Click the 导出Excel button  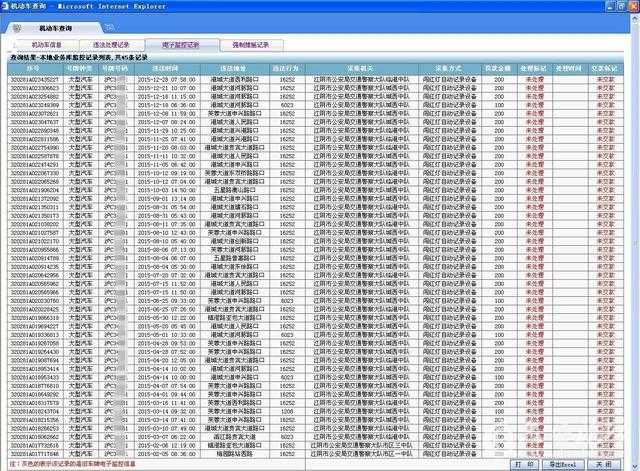pyautogui.click(x=562, y=464)
